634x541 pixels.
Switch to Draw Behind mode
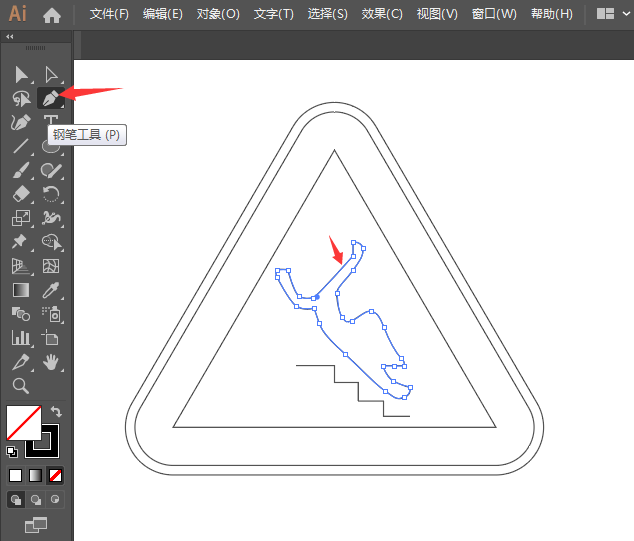pyautogui.click(x=36, y=500)
